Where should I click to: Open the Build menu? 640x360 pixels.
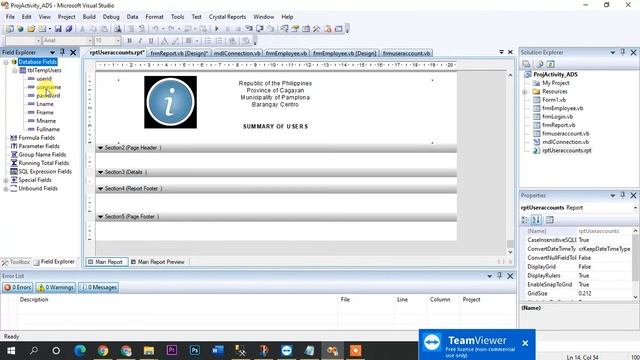(x=89, y=17)
